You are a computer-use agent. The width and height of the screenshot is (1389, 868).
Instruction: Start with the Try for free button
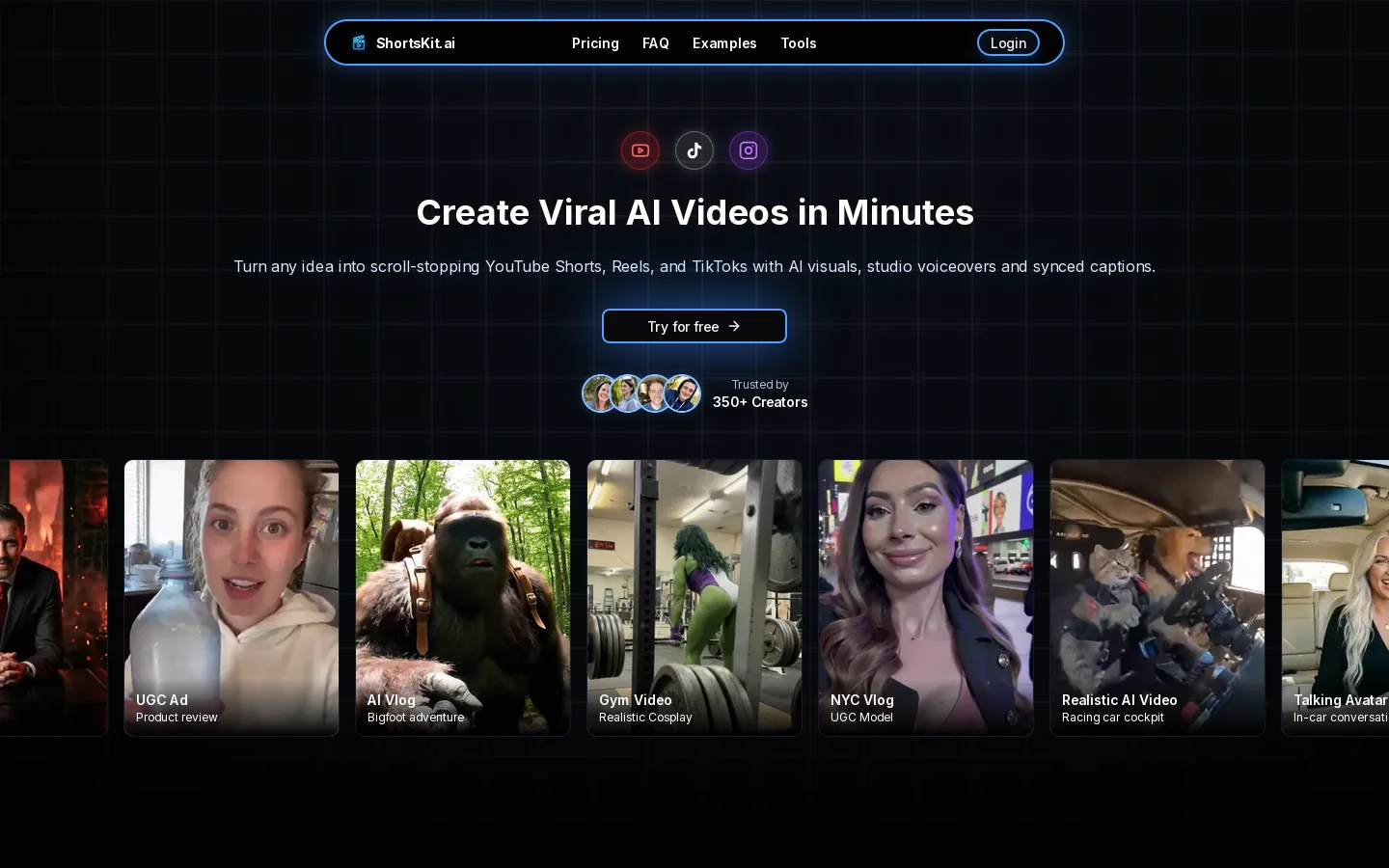pos(694,326)
